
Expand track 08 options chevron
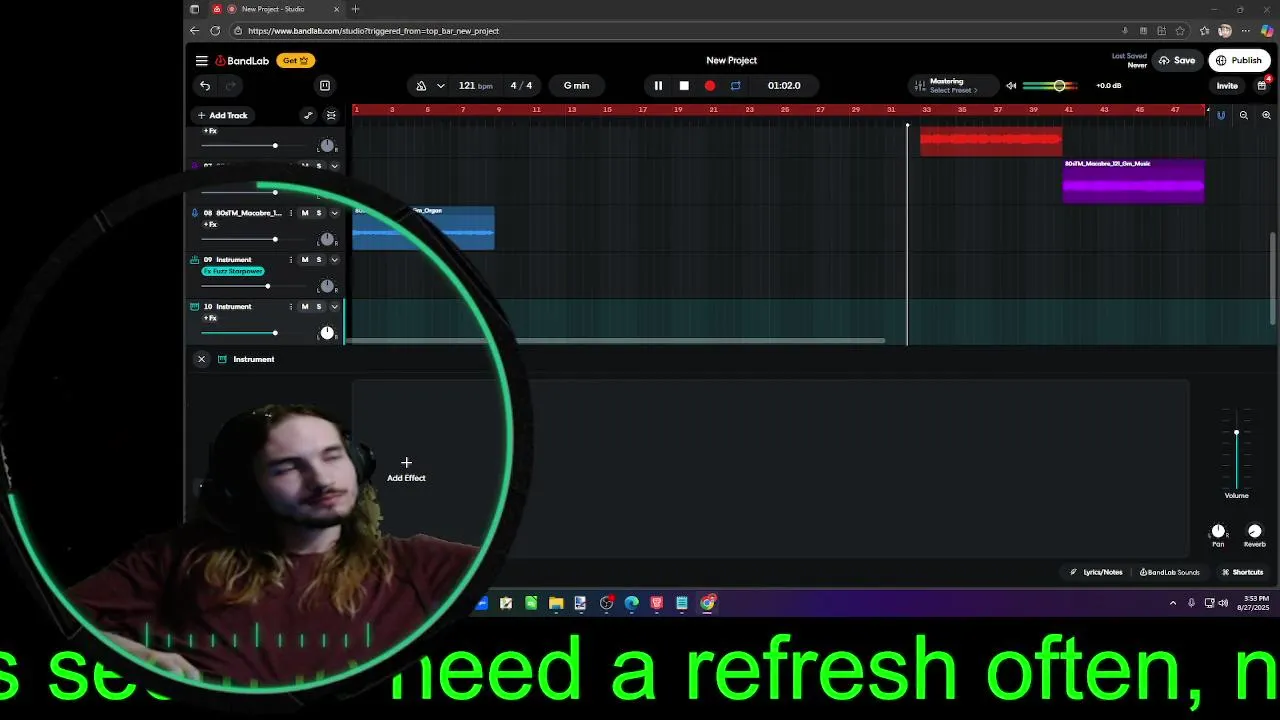pos(334,213)
